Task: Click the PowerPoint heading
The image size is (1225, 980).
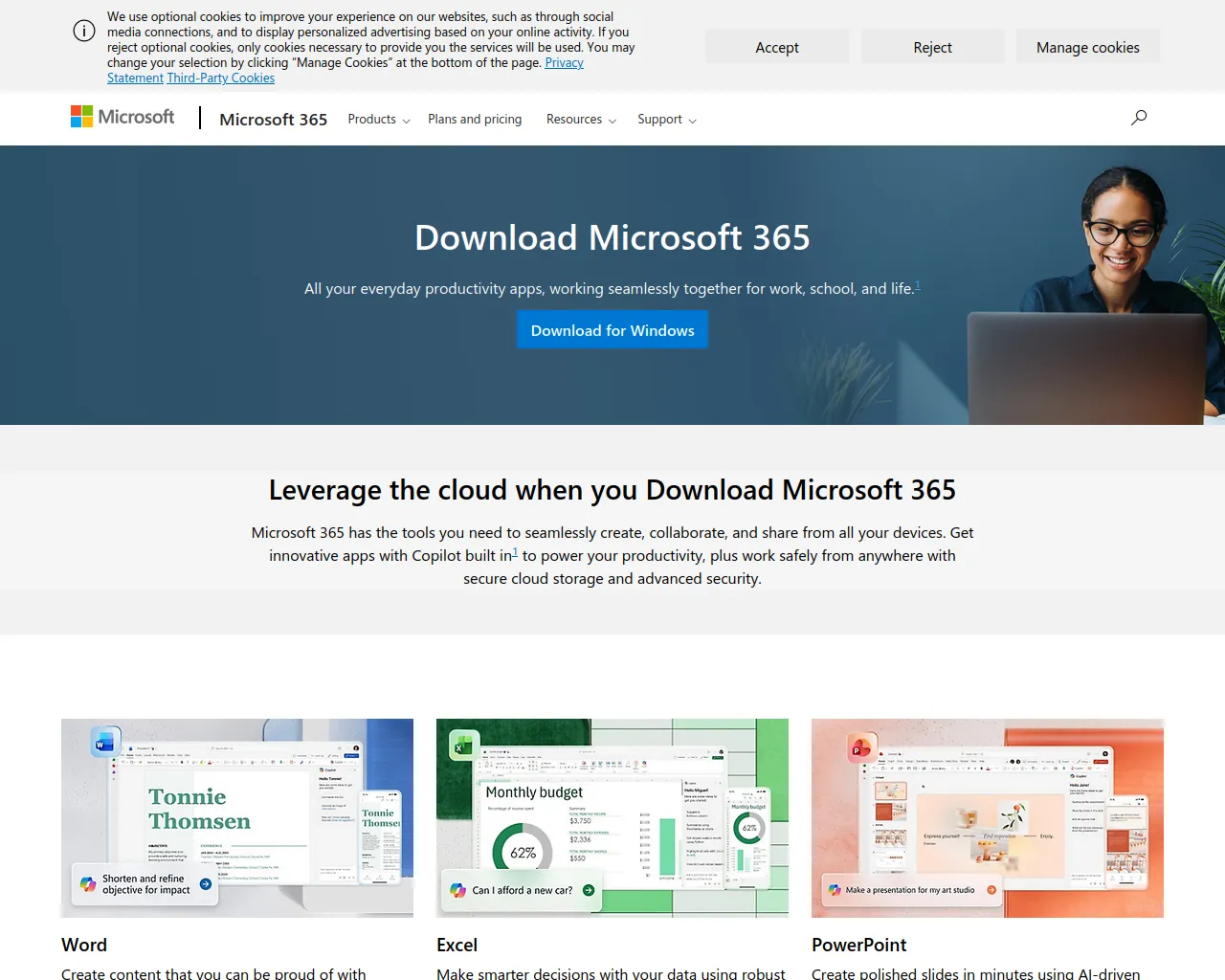Action: pyautogui.click(x=858, y=945)
